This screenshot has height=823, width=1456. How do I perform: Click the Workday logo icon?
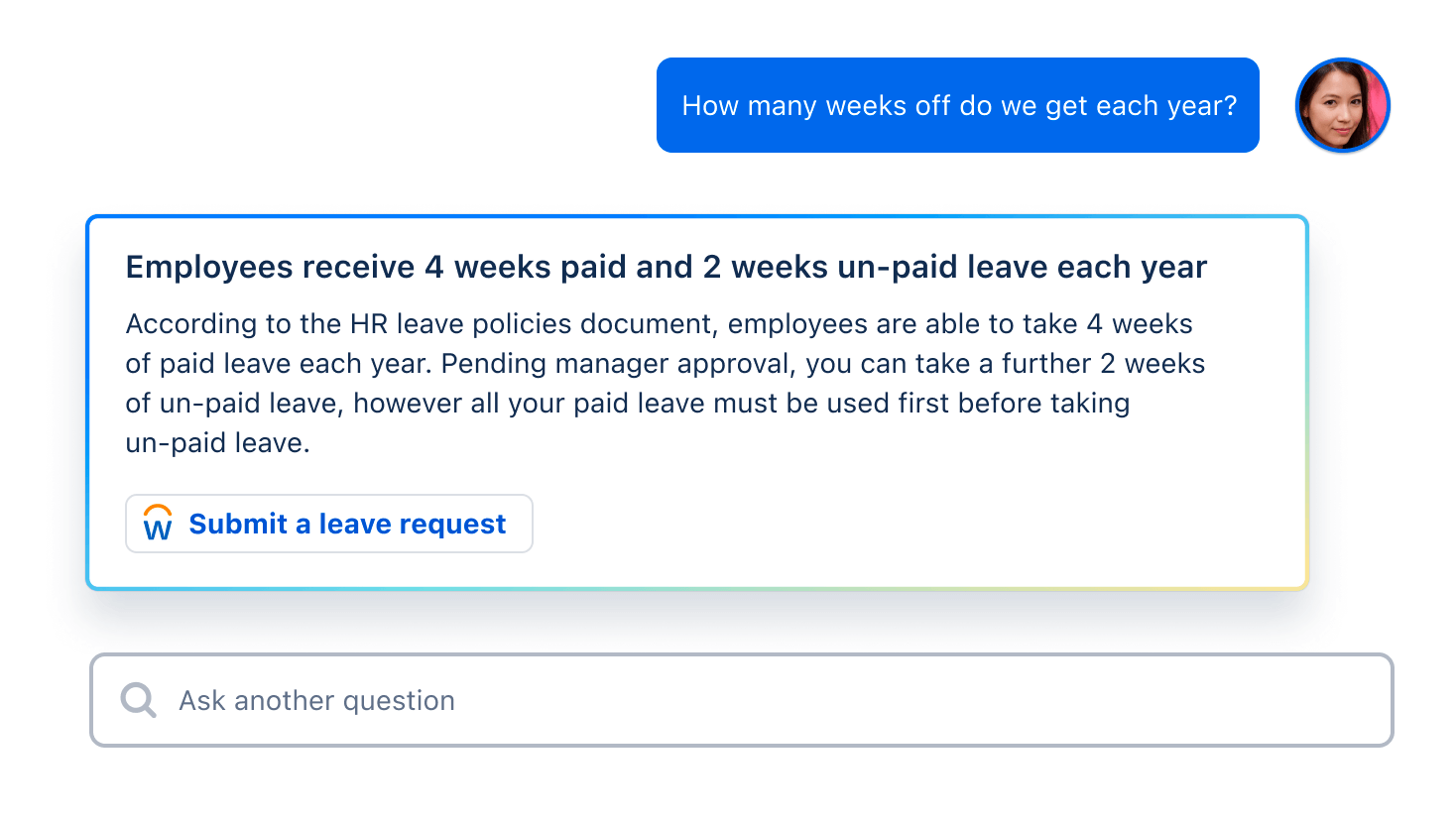(x=158, y=523)
